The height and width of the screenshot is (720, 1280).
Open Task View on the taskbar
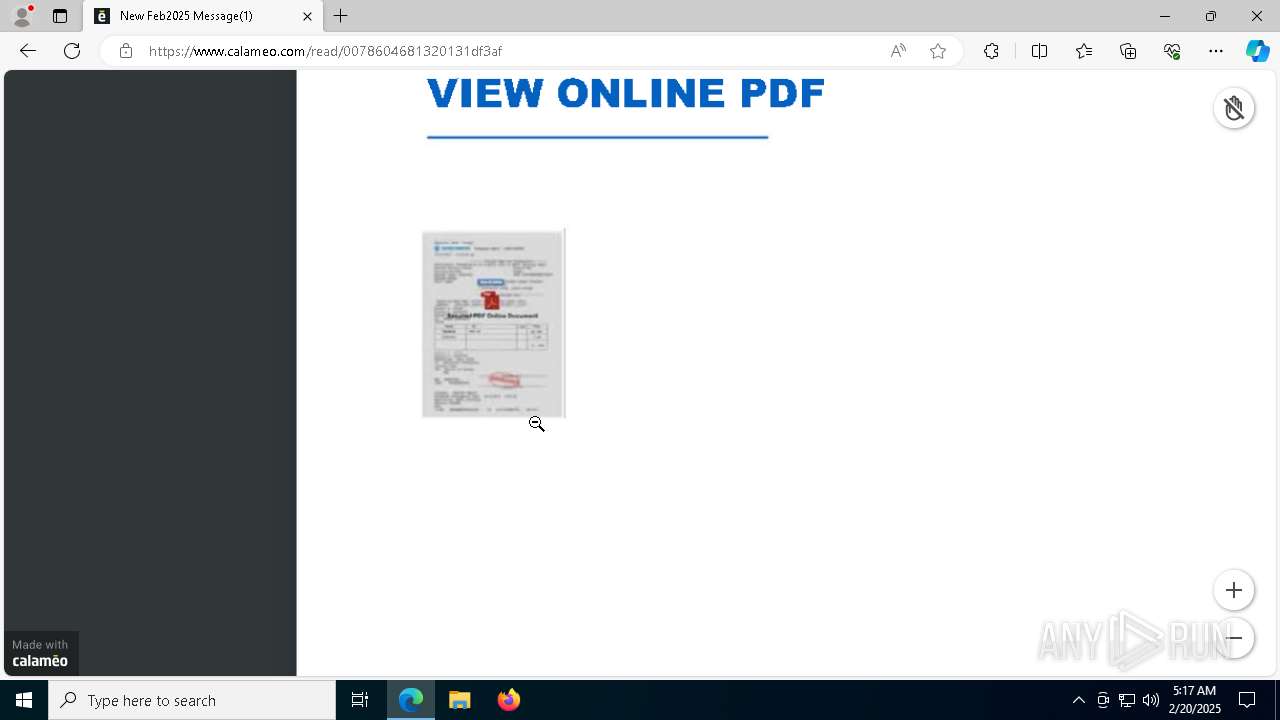coord(360,700)
